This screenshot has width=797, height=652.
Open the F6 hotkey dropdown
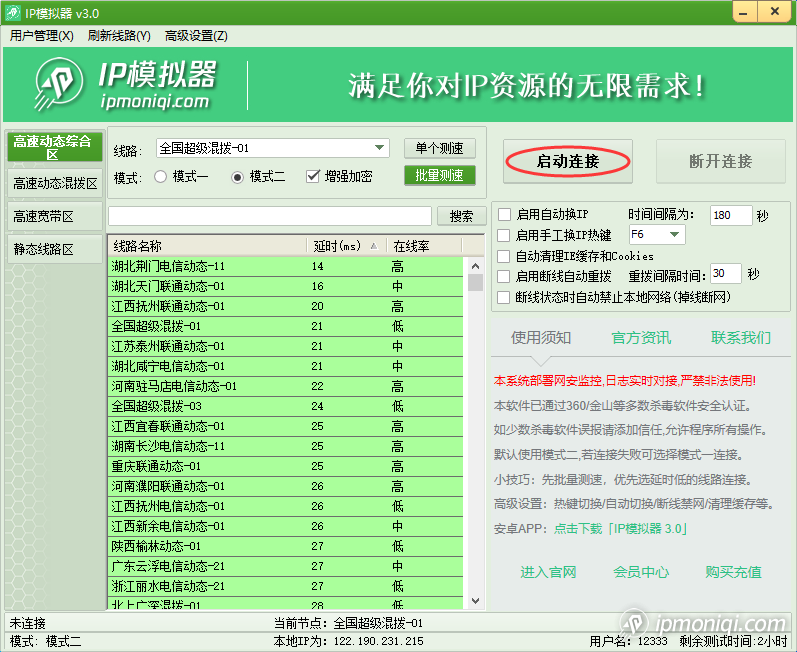[x=675, y=235]
